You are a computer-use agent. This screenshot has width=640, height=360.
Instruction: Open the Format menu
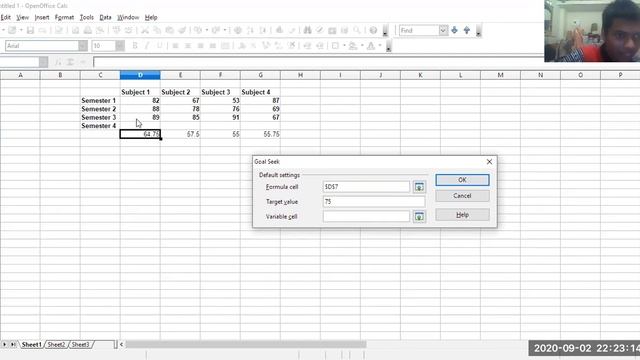pyautogui.click(x=64, y=18)
